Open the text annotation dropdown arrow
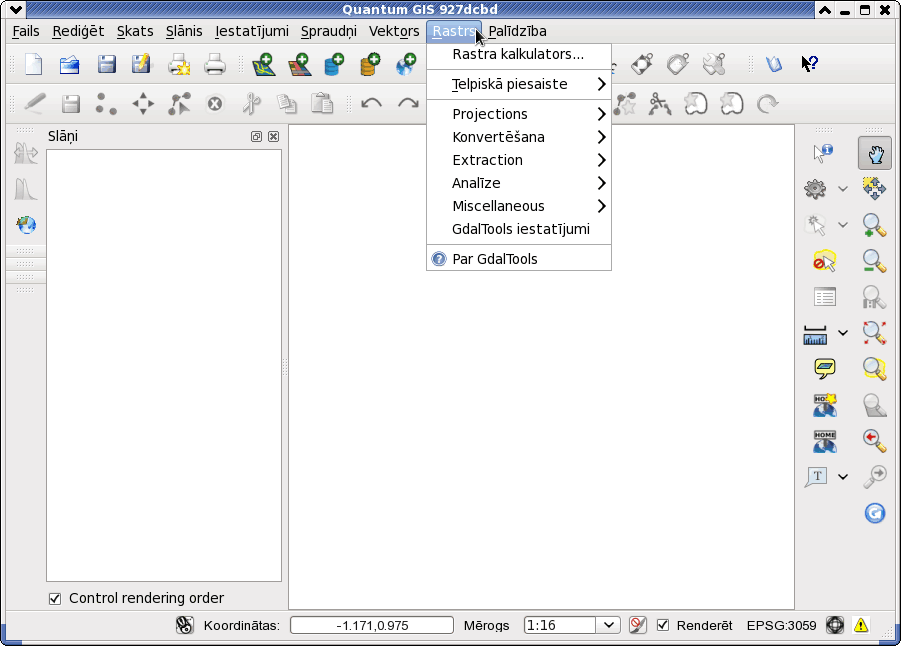 [x=842, y=476]
